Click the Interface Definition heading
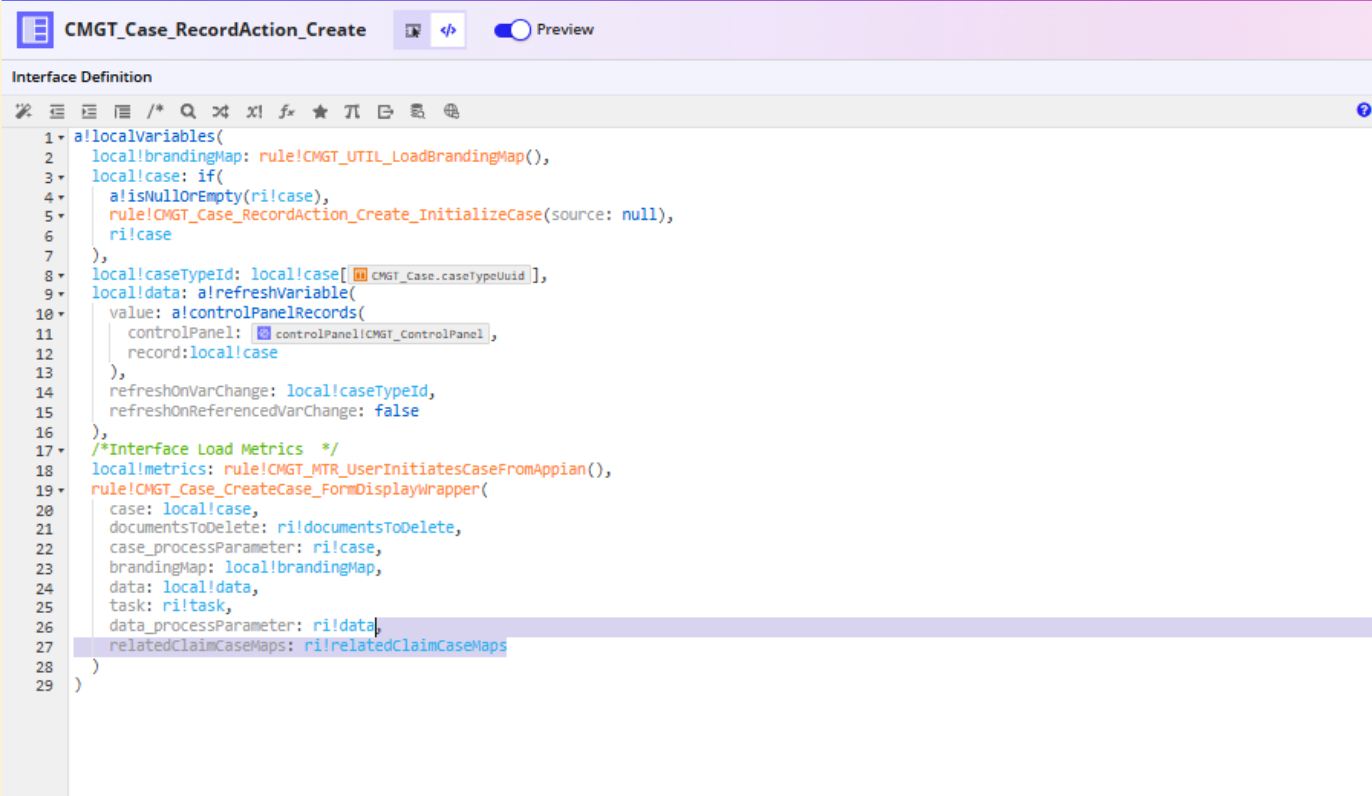The height and width of the screenshot is (796, 1372). tap(82, 77)
